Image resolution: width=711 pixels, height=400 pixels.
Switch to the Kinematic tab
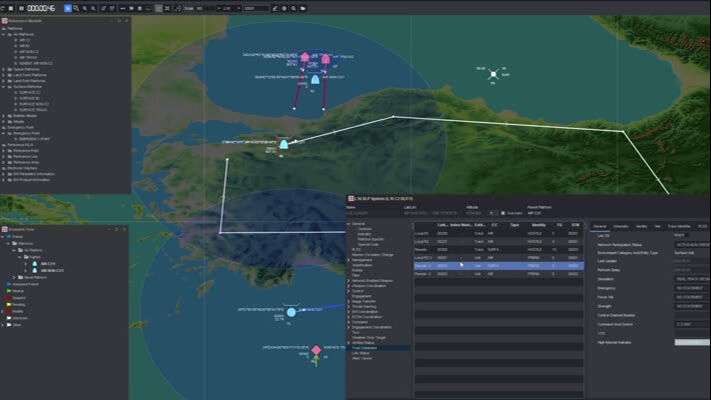click(x=621, y=226)
